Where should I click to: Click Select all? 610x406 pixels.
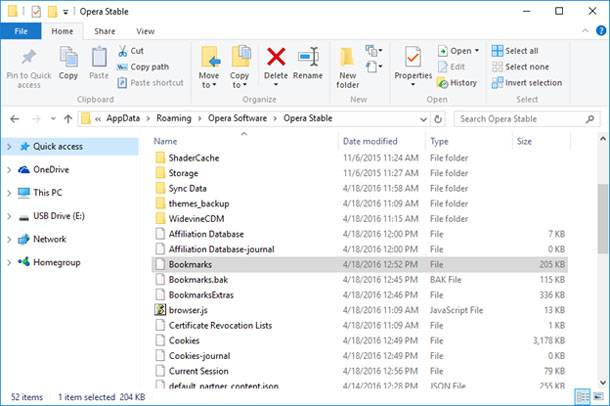515,51
